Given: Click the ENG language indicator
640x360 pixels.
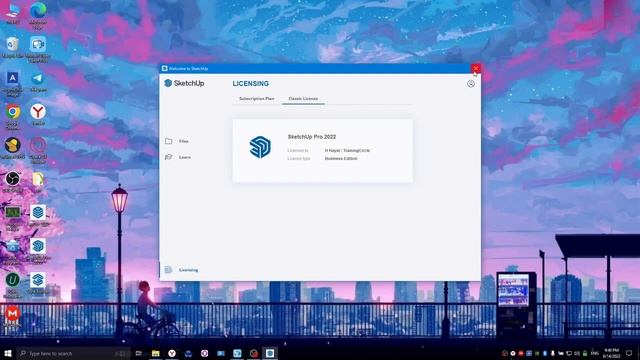Looking at the screenshot, I should 595,353.
